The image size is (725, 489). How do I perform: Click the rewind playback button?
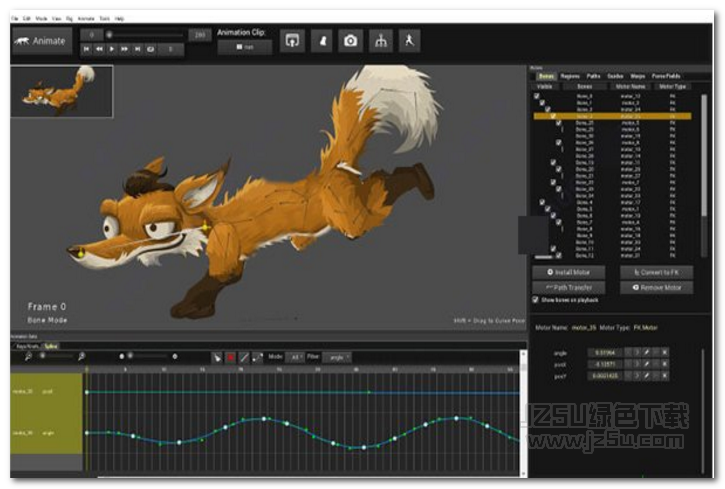click(99, 49)
